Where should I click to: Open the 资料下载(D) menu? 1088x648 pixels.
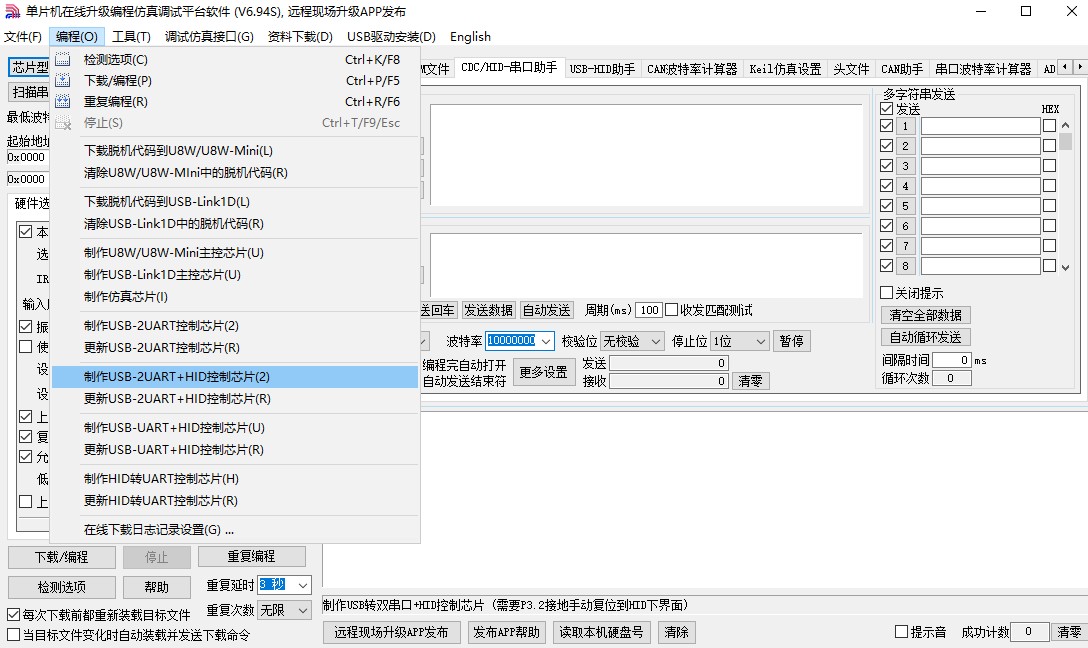[300, 37]
